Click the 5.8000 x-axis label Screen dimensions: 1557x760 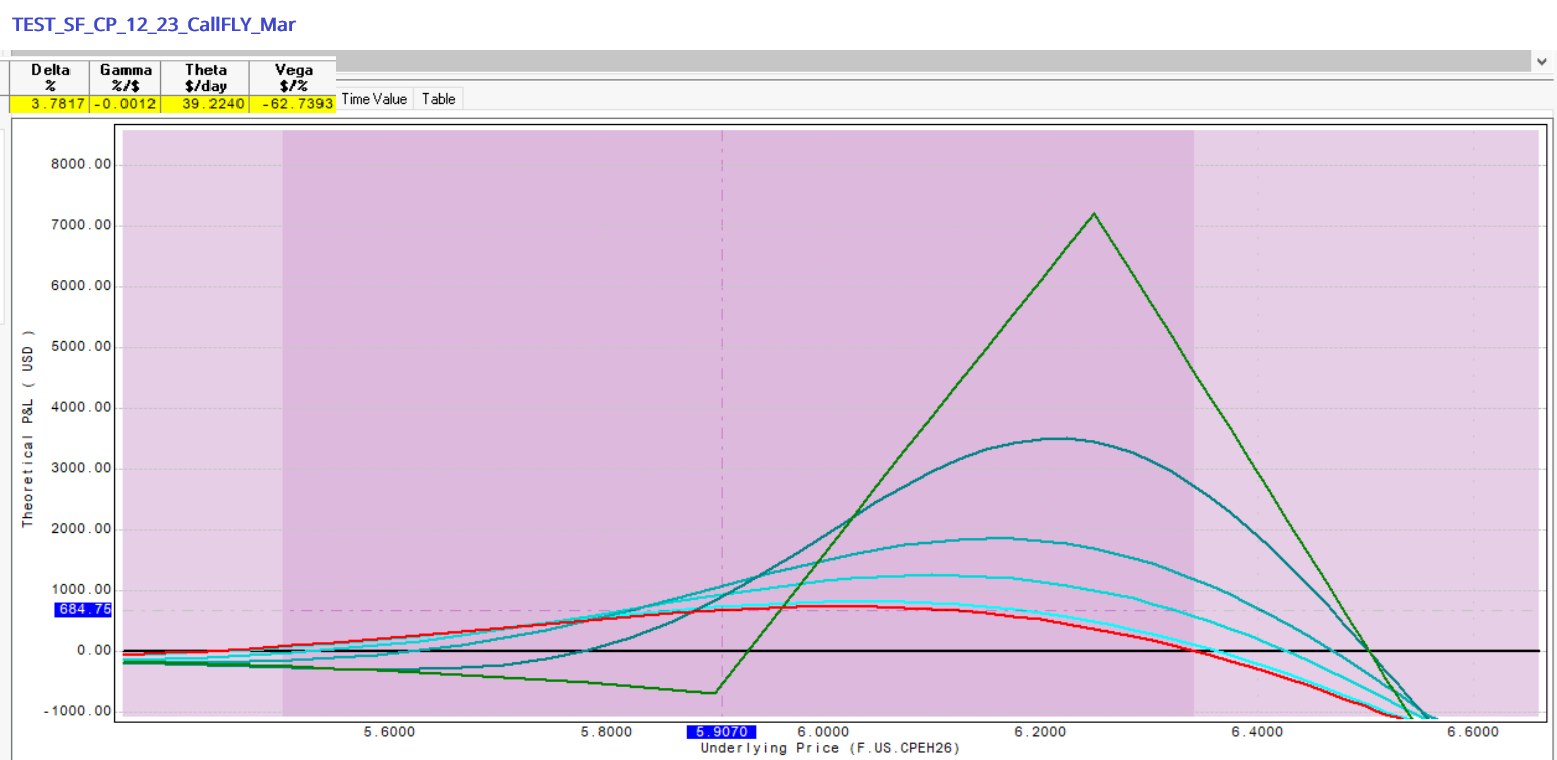(x=606, y=732)
